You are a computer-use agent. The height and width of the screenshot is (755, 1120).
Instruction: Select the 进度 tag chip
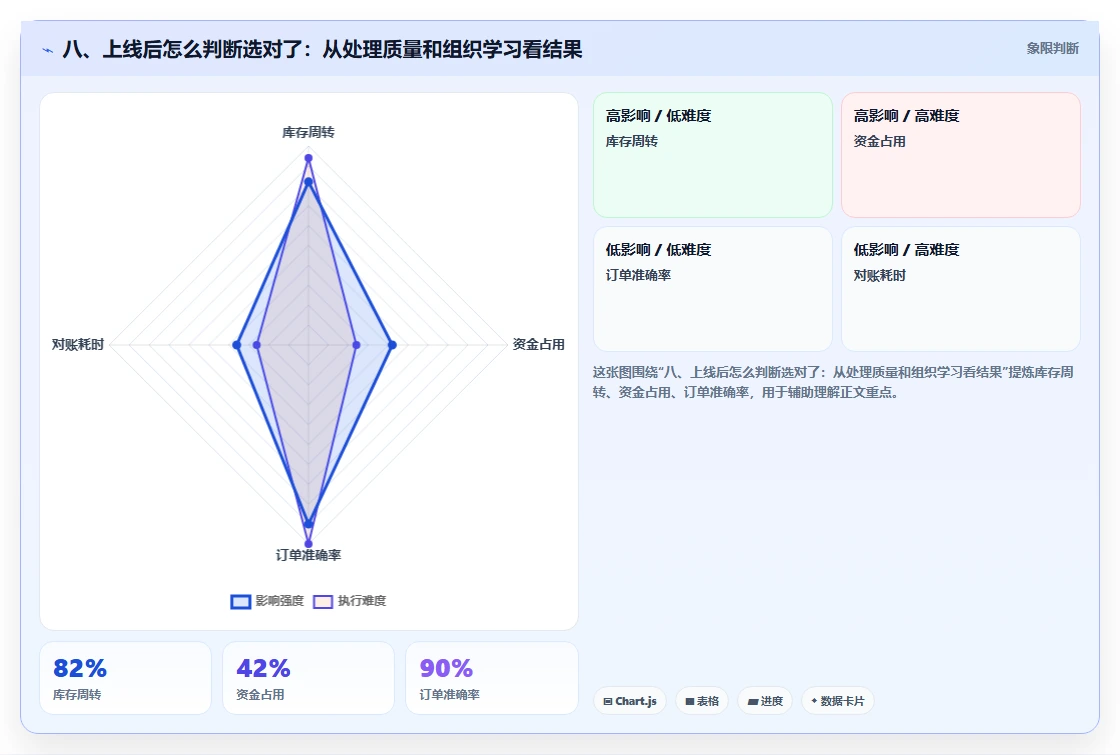[x=765, y=701]
